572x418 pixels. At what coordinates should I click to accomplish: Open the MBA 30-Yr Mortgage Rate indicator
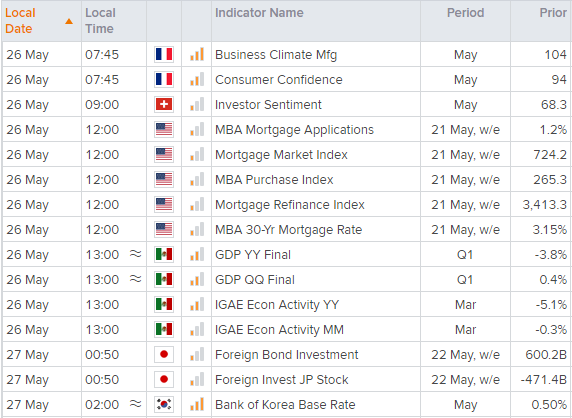point(288,229)
